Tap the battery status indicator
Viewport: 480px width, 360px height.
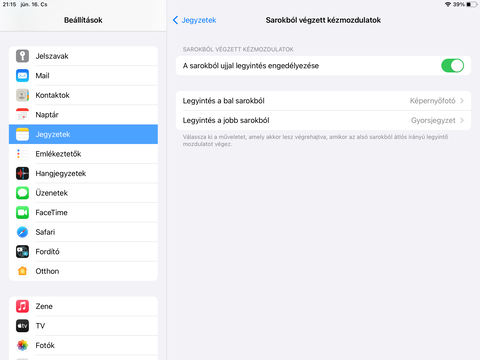point(472,4)
